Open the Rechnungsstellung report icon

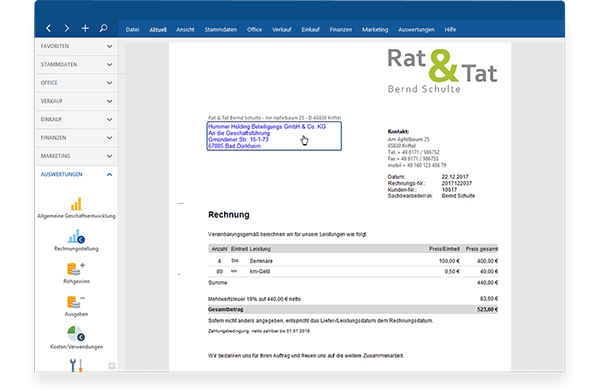click(76, 237)
